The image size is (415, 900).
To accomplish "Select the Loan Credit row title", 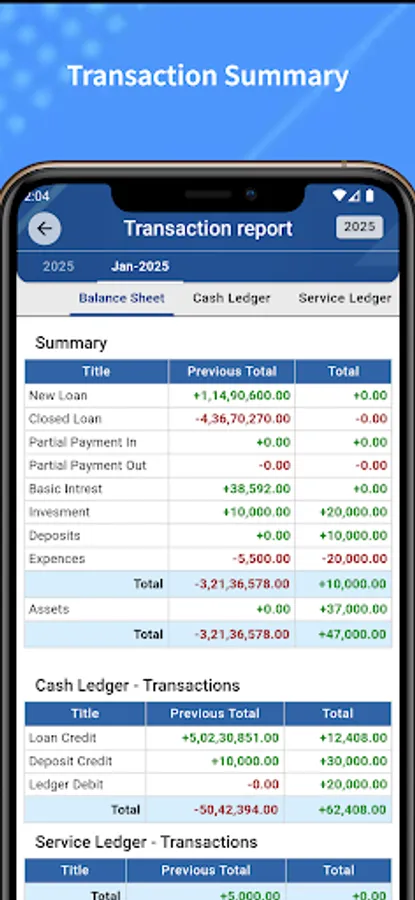I will (63, 738).
